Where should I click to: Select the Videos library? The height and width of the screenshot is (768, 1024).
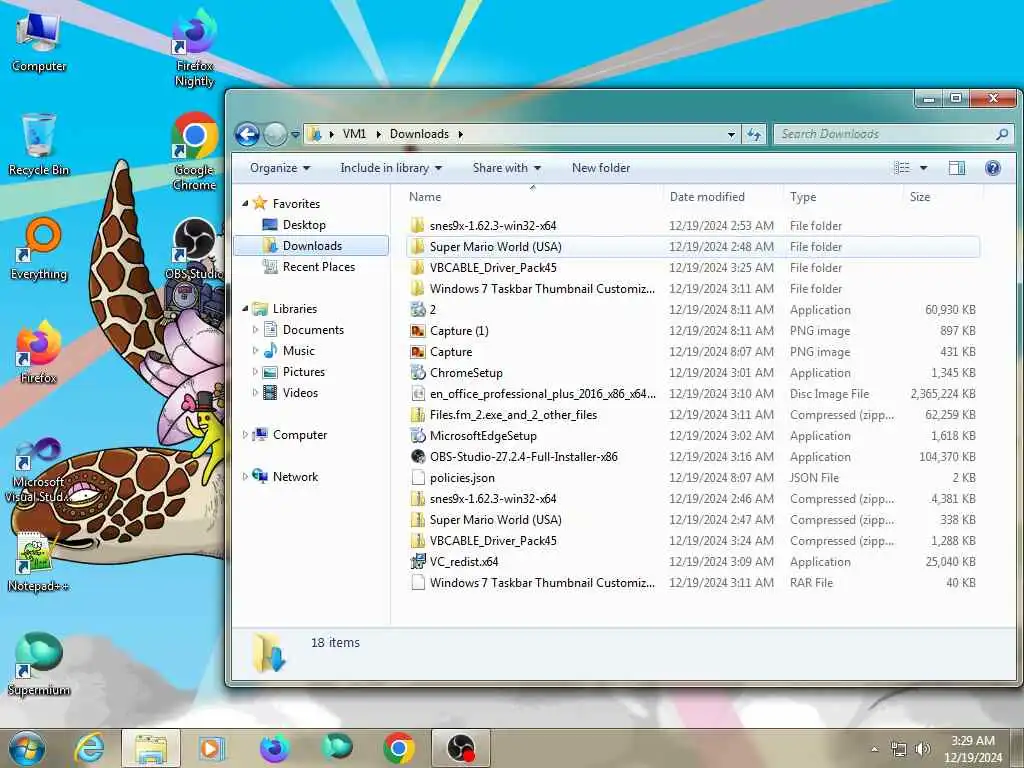pyautogui.click(x=300, y=392)
